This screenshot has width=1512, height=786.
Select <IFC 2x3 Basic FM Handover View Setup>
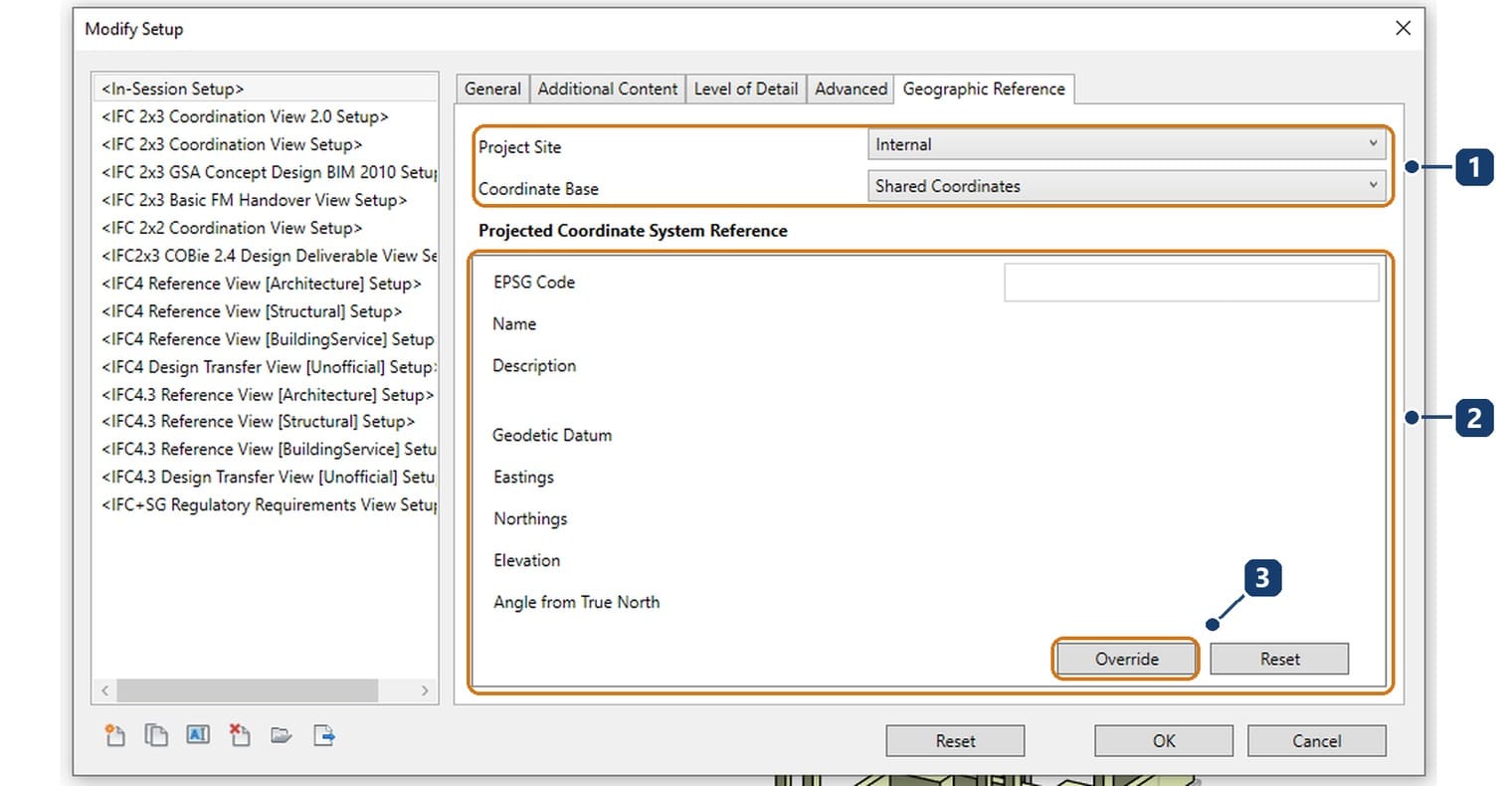[265, 200]
